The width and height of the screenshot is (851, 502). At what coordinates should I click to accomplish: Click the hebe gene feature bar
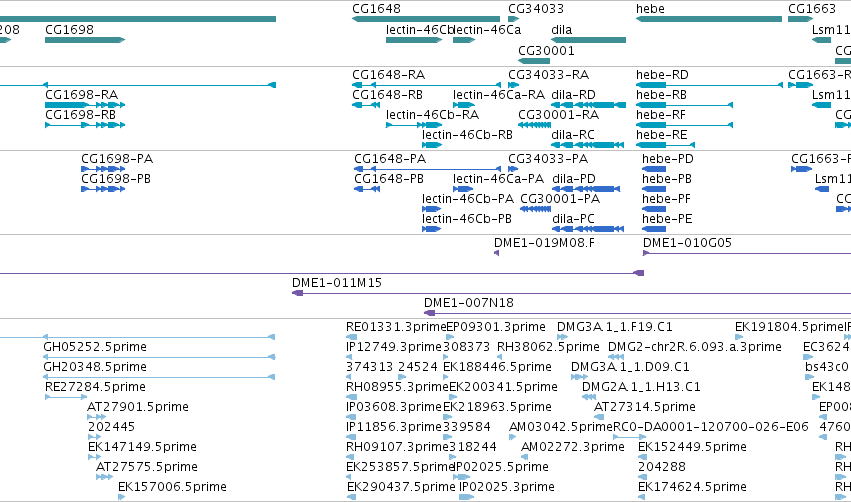pos(709,19)
